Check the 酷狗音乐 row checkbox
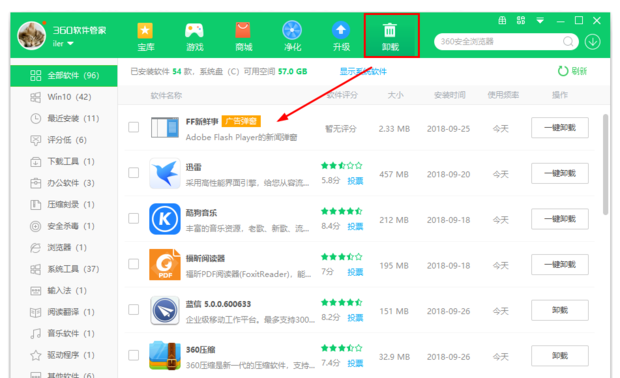Viewport: 620px width, 378px height. pyautogui.click(x=134, y=219)
